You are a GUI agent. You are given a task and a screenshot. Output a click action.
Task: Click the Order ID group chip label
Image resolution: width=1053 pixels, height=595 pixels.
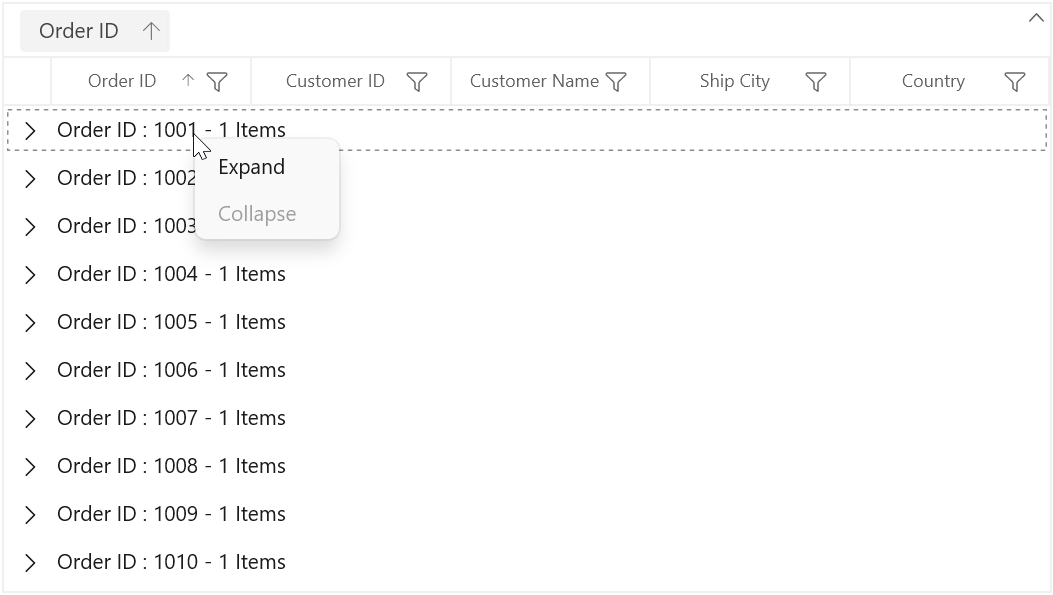79,31
